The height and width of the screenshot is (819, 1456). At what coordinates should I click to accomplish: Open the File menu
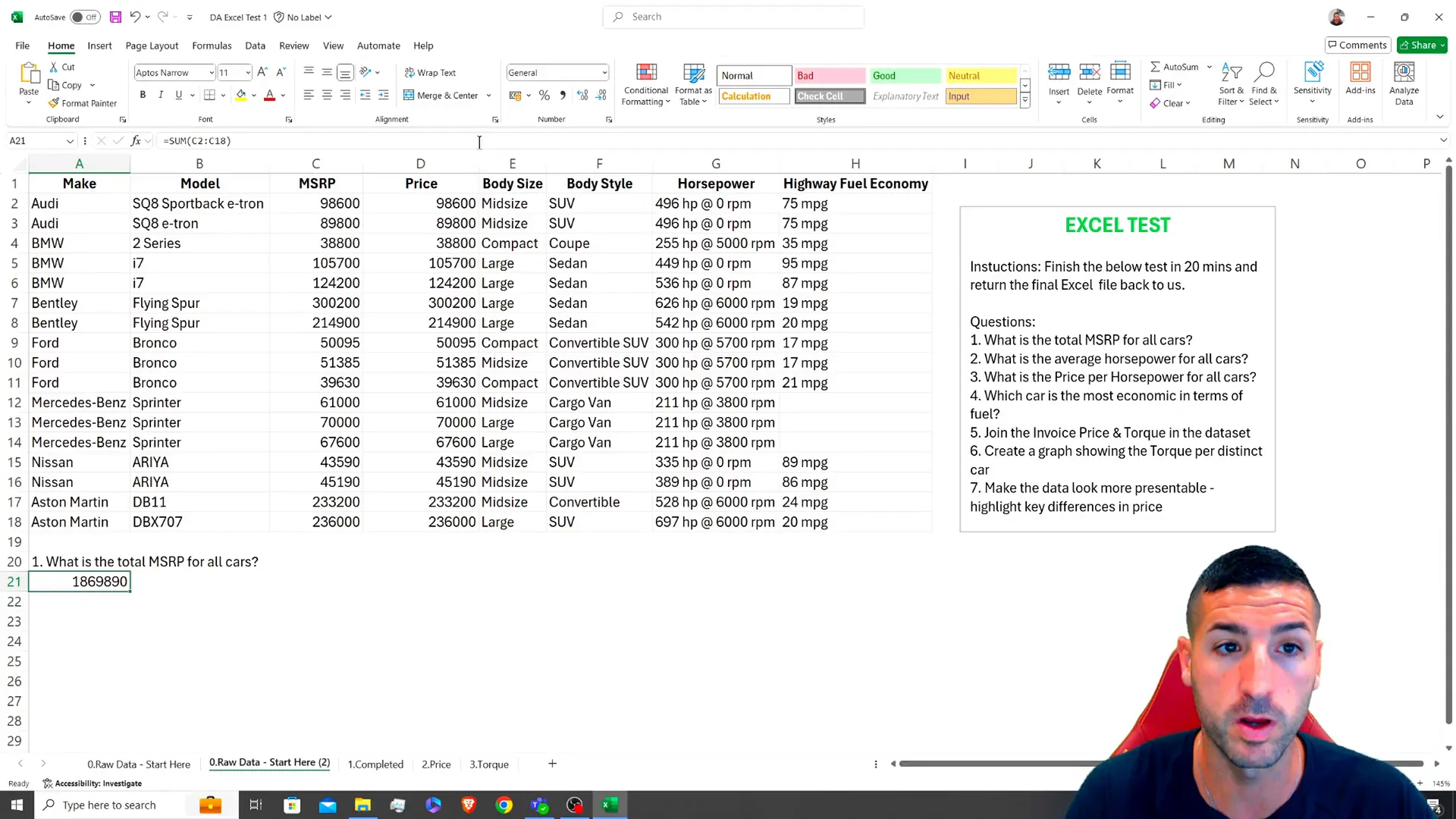click(23, 45)
